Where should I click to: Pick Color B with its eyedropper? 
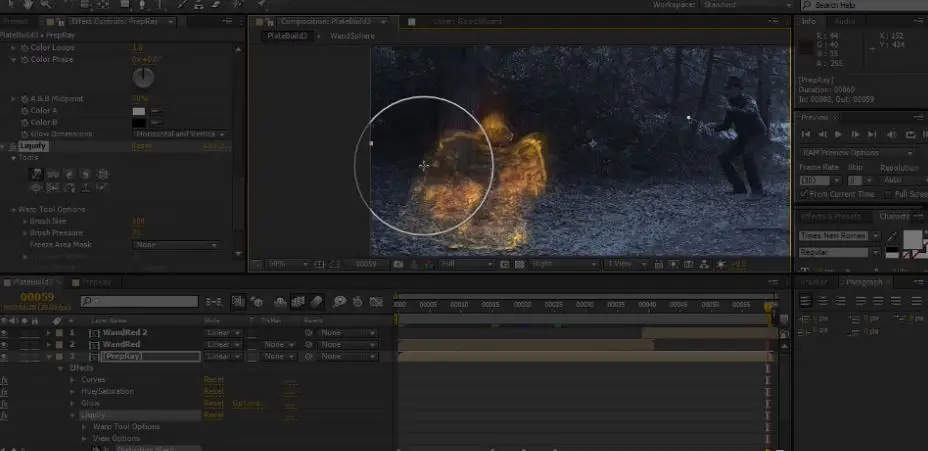click(x=155, y=123)
